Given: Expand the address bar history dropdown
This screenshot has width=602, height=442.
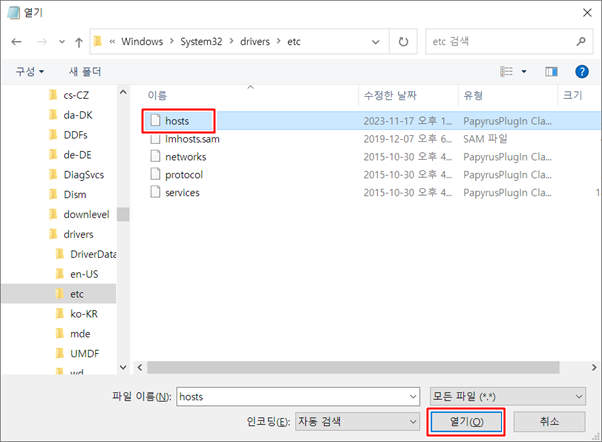Looking at the screenshot, I should 375,41.
